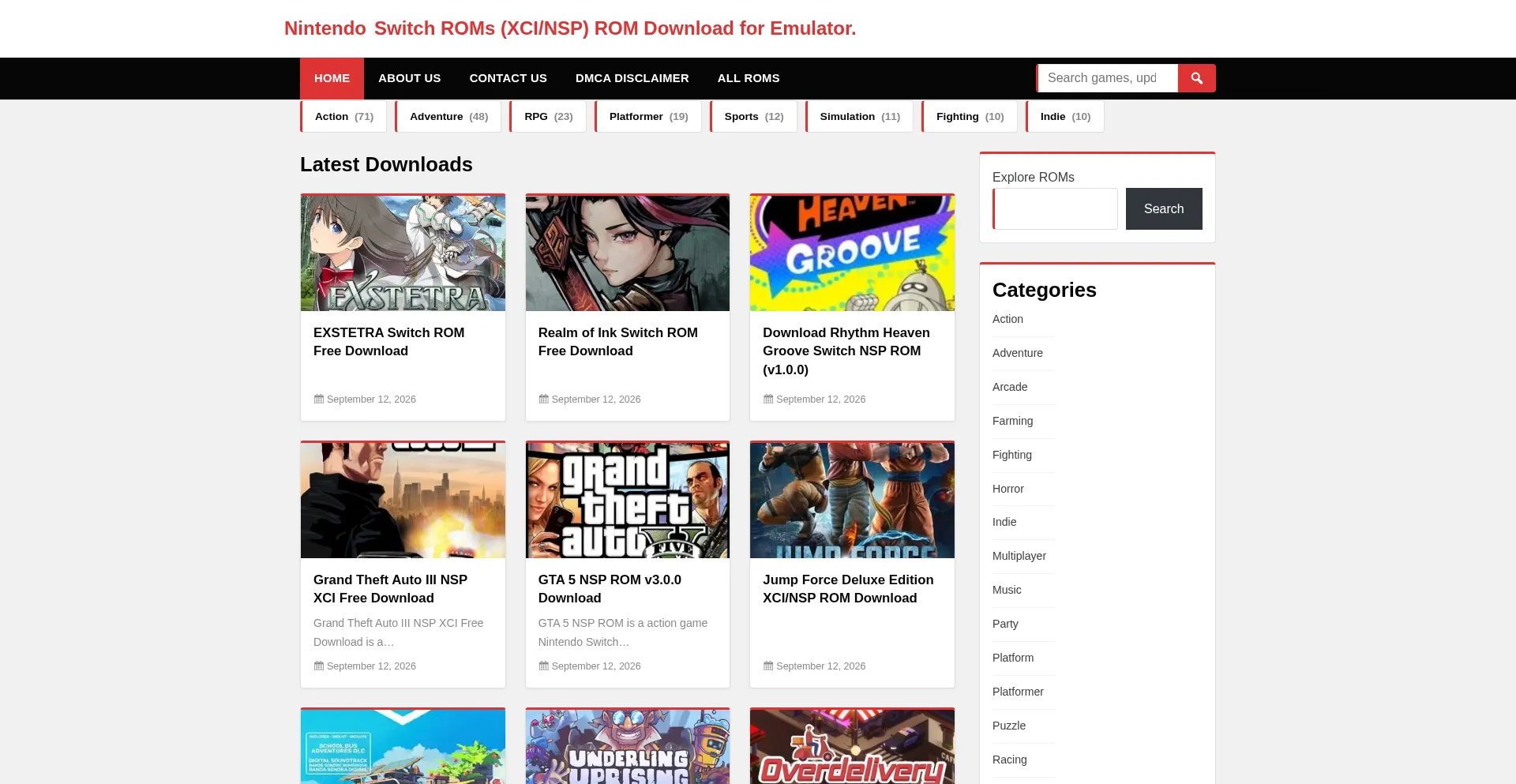
Task: Open the Multiplayer category link
Action: pos(1019,556)
